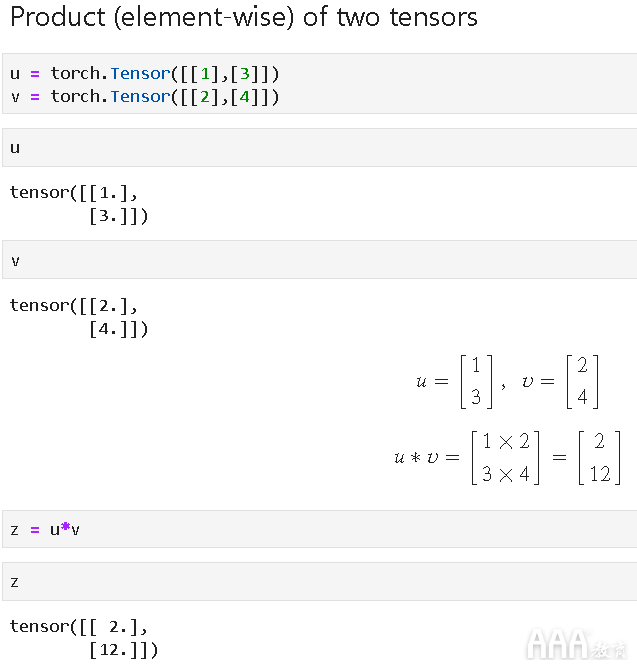Click the output showing tensor([[1.],[3.]])

point(79,204)
